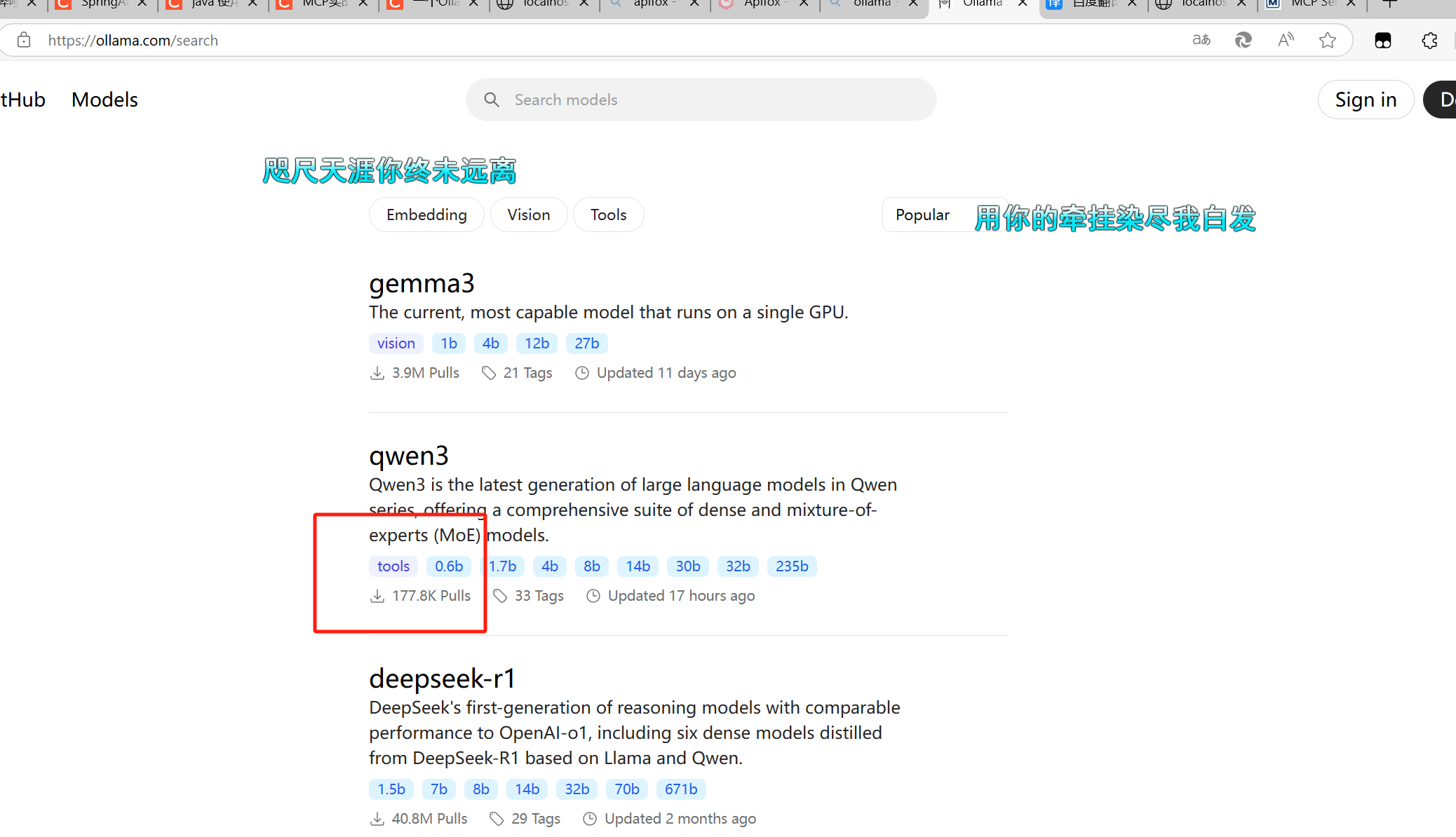Click the read aloud icon in address bar
Image resolution: width=1456 pixels, height=837 pixels.
pyautogui.click(x=1285, y=41)
